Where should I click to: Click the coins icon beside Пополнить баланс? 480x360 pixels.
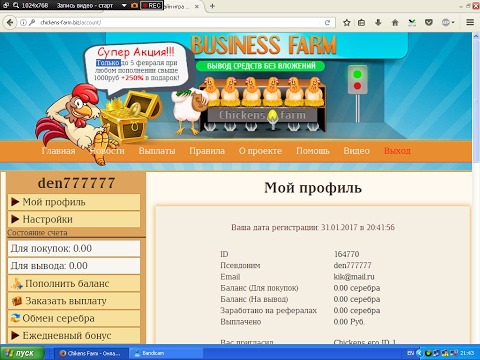point(17,283)
